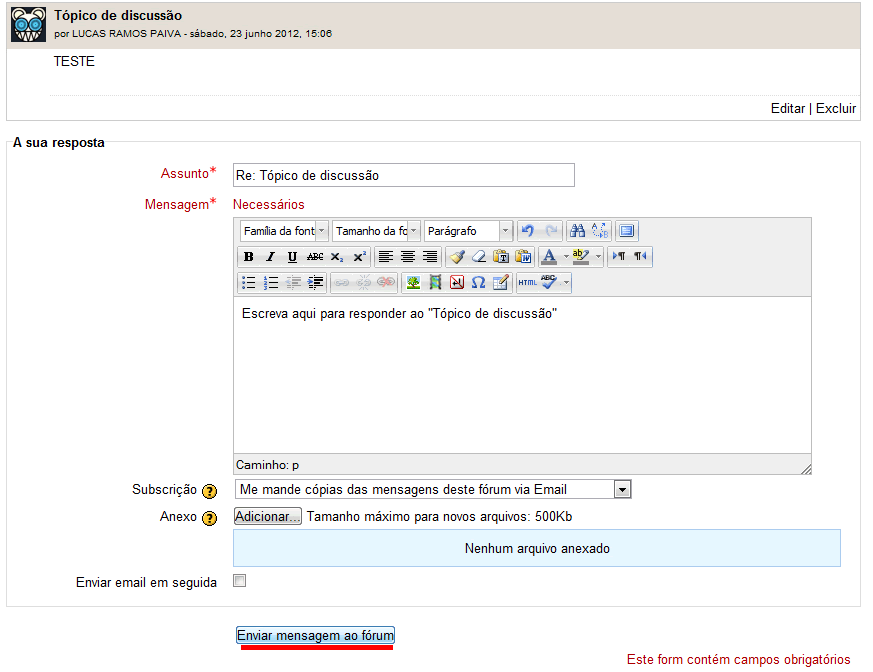Toggle underline formatting
Screen dimensions: 873x672
pos(292,257)
